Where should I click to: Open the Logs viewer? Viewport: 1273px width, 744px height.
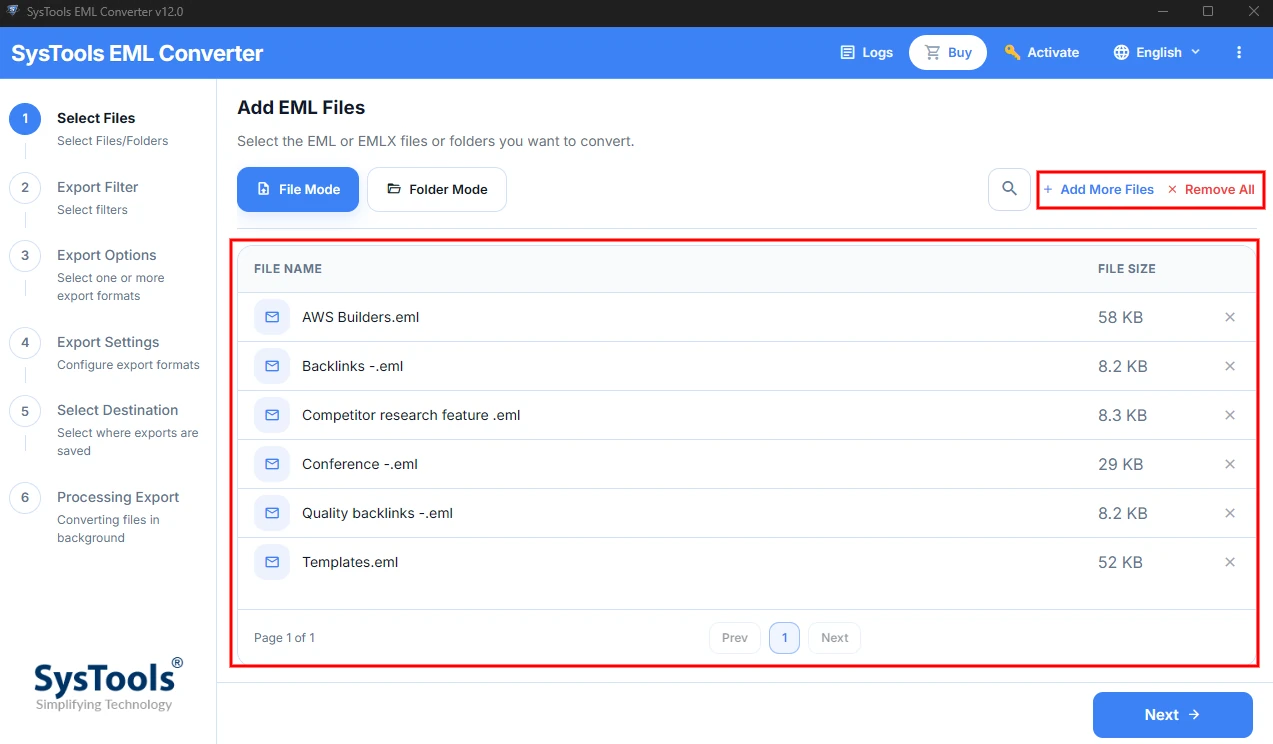click(866, 52)
